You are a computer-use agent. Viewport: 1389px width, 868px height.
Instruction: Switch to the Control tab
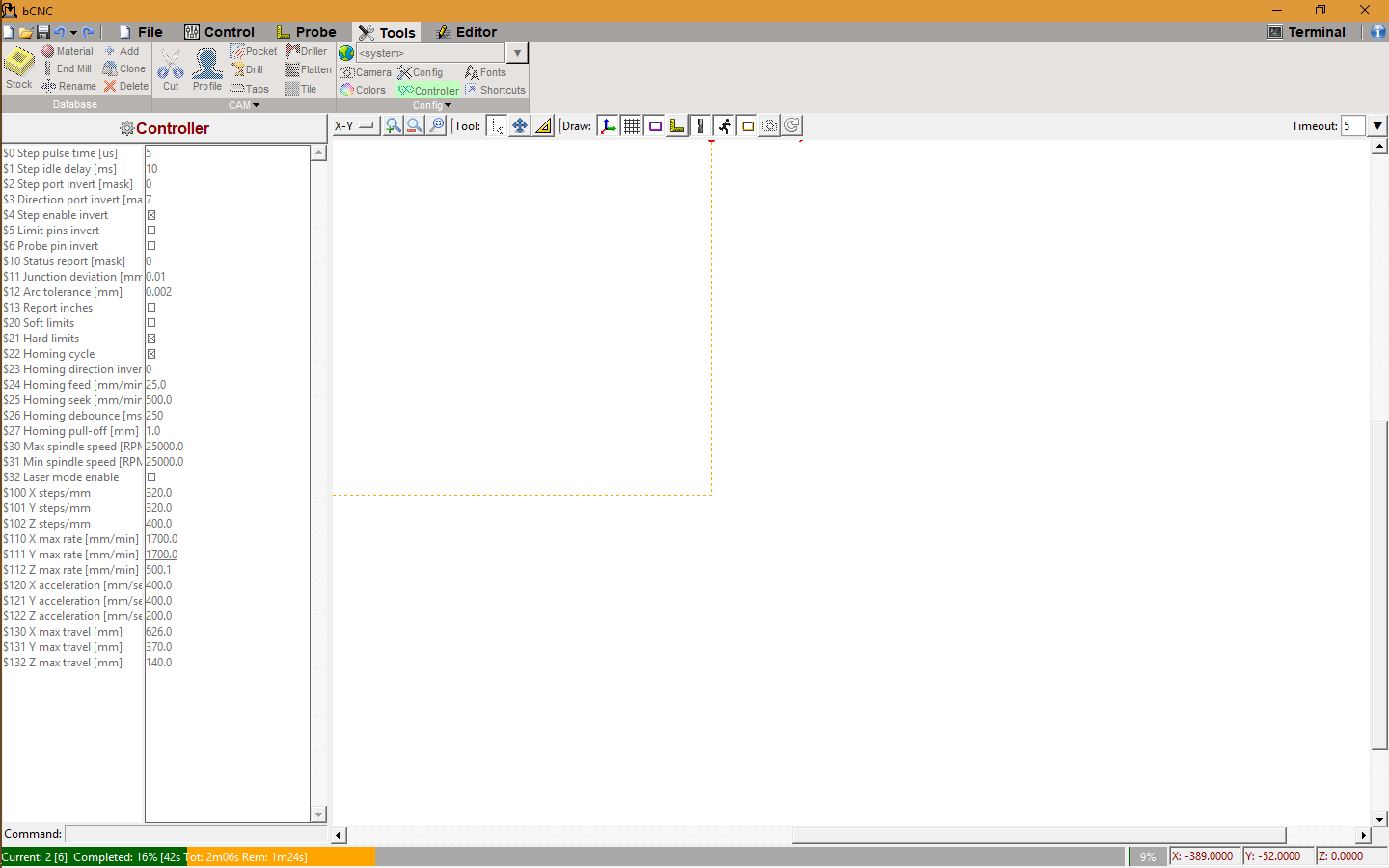coord(219,32)
